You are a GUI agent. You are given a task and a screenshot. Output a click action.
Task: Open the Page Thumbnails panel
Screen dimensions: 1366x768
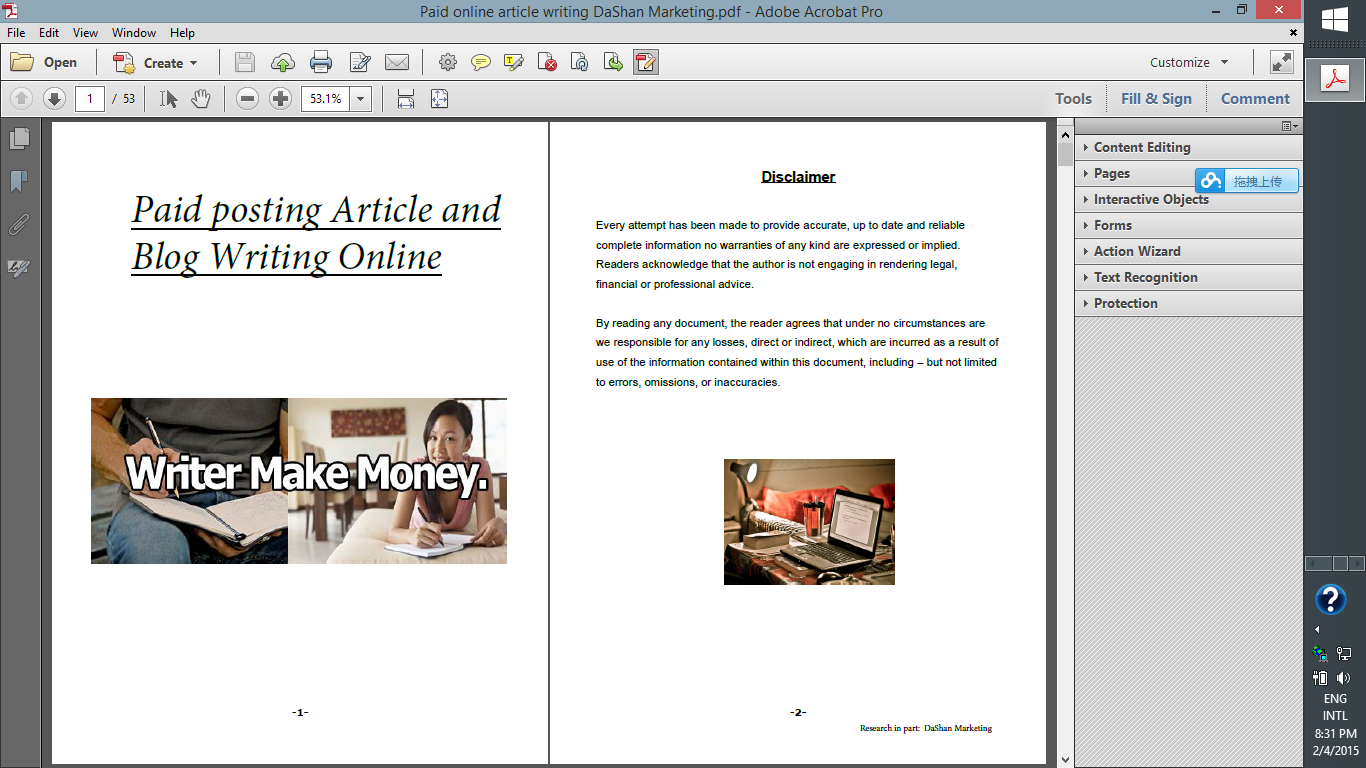[19, 138]
